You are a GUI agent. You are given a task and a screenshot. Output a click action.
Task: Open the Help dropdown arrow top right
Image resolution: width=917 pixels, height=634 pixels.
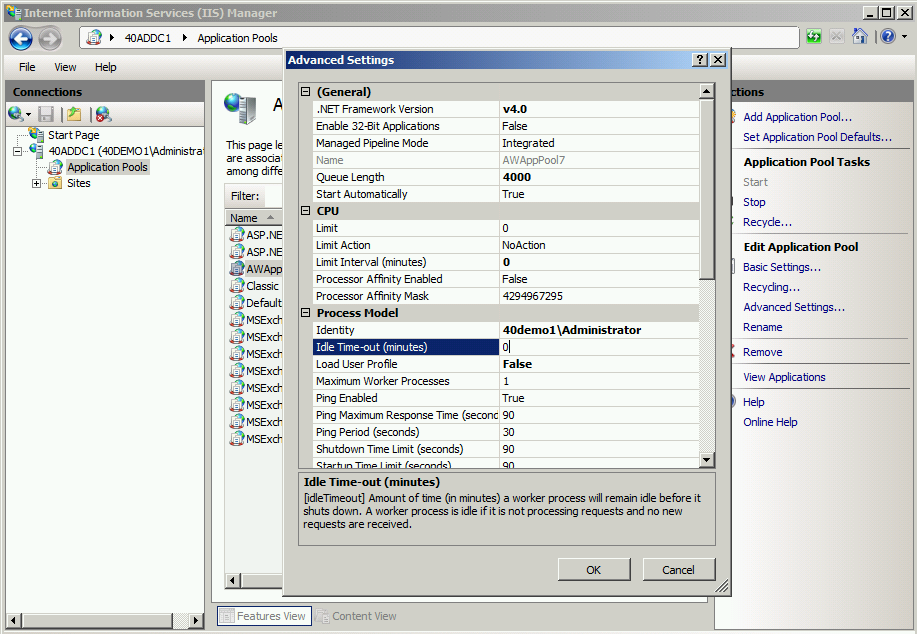coord(904,36)
